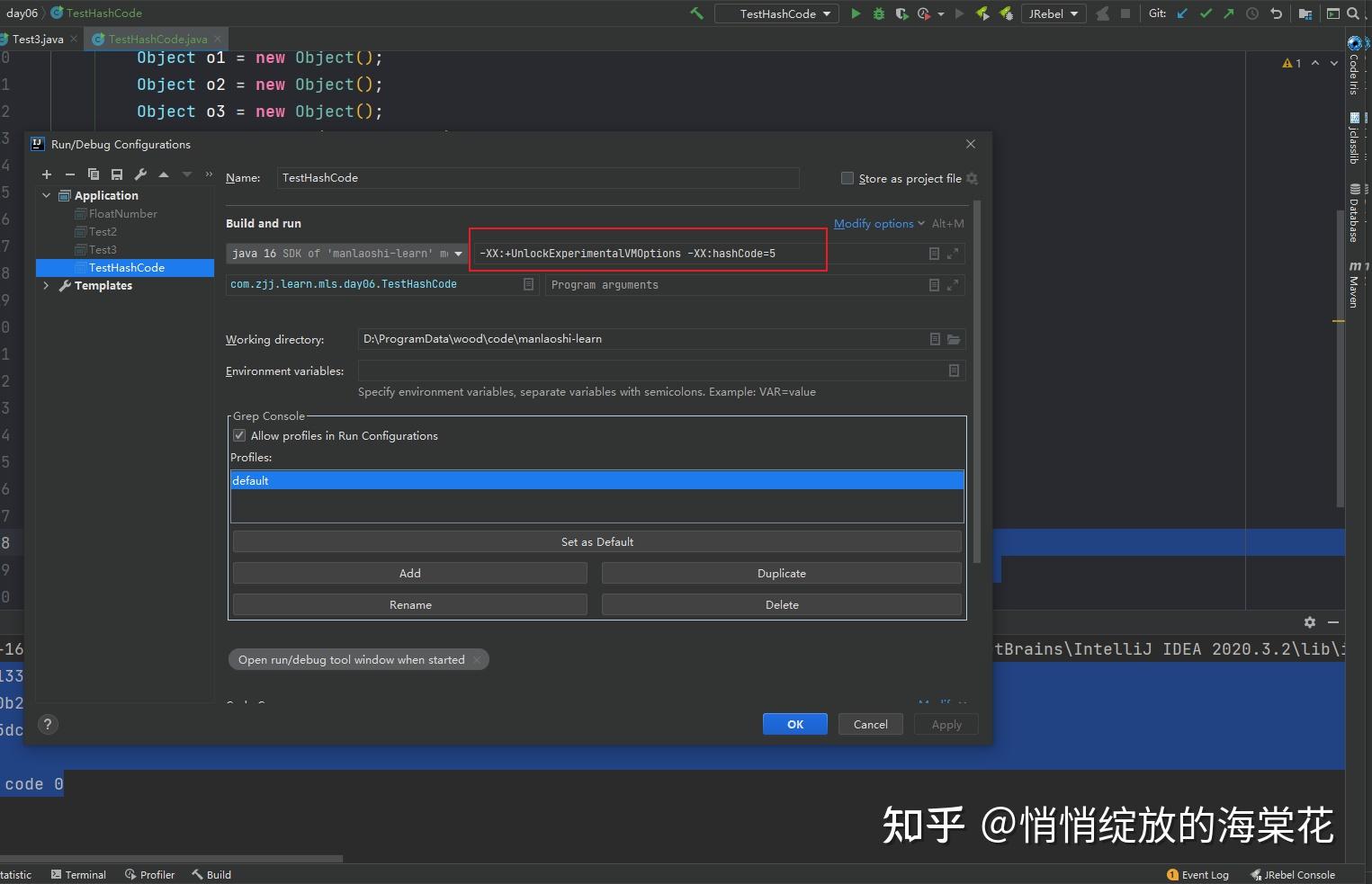The image size is (1372, 884).
Task: Click the Build Project hammer icon
Action: click(696, 13)
